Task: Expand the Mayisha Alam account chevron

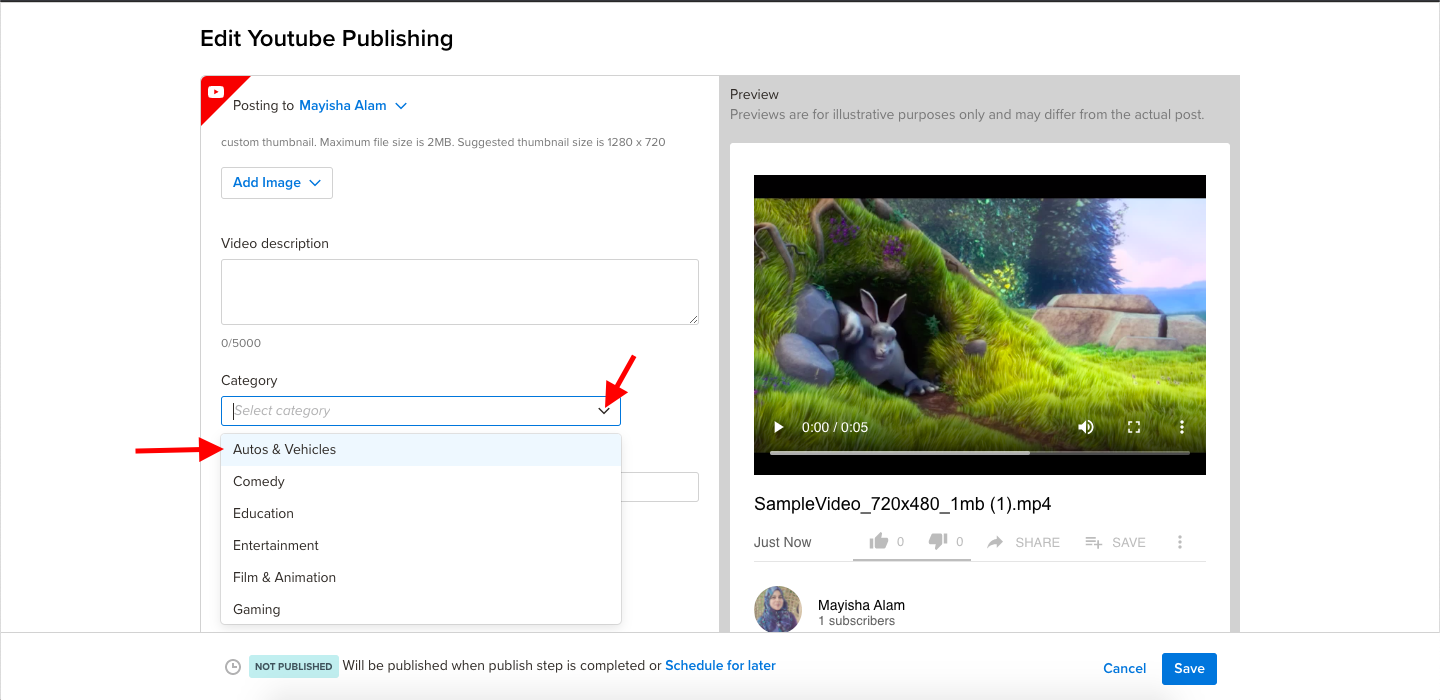Action: point(401,105)
